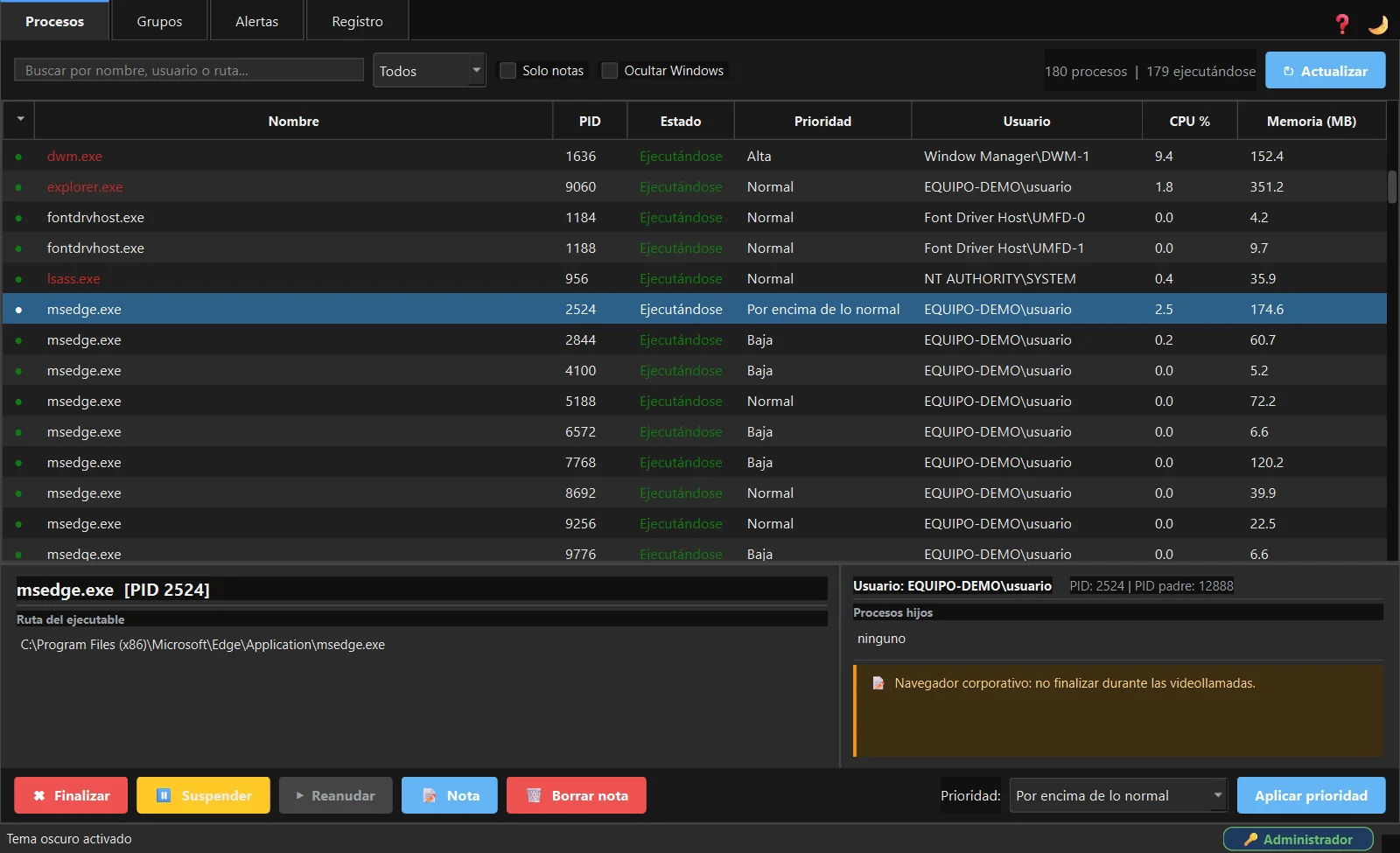The width and height of the screenshot is (1400, 853).
Task: Click the Reanudar button
Action: click(x=336, y=795)
